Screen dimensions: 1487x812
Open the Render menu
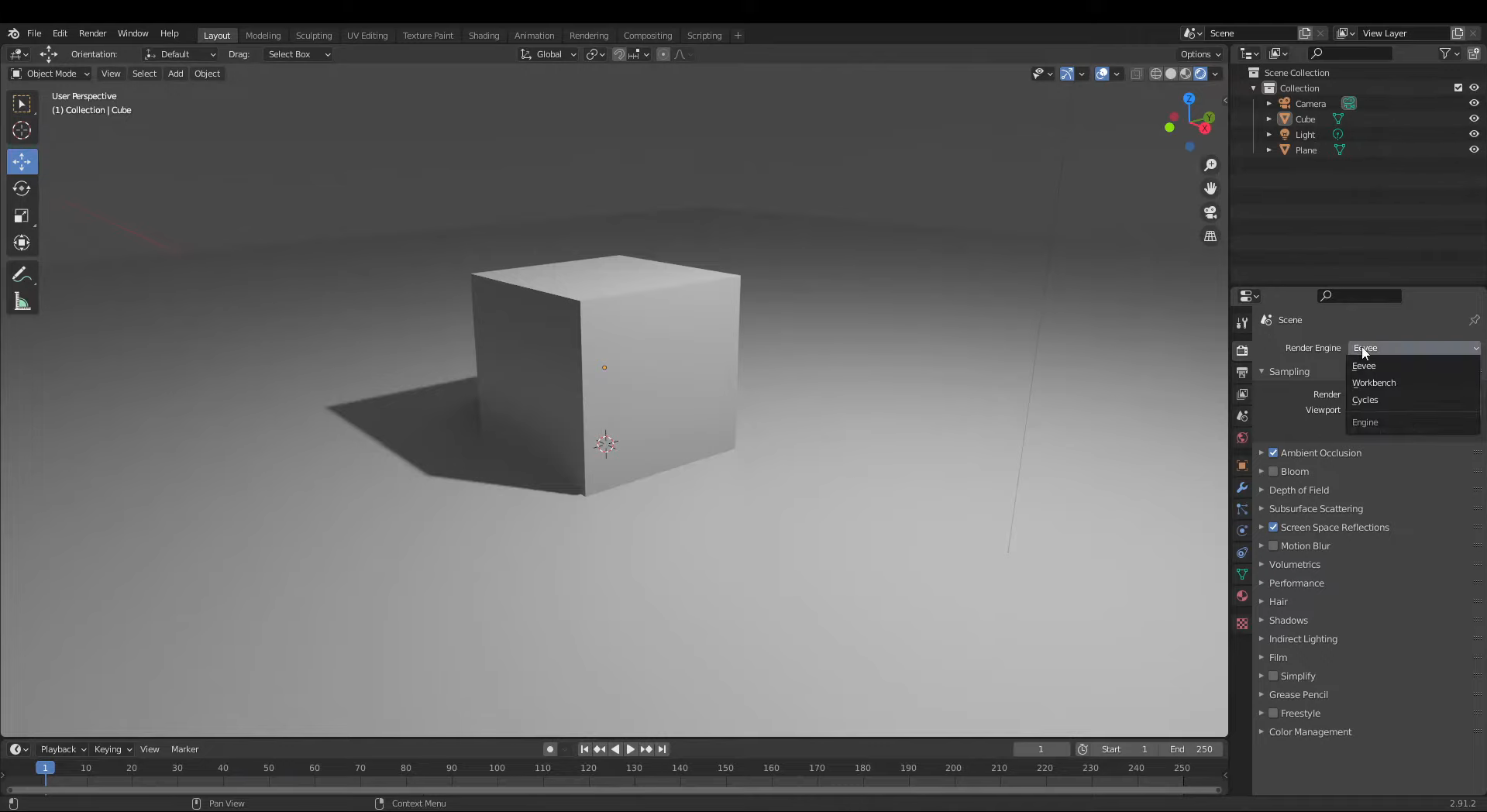point(92,33)
